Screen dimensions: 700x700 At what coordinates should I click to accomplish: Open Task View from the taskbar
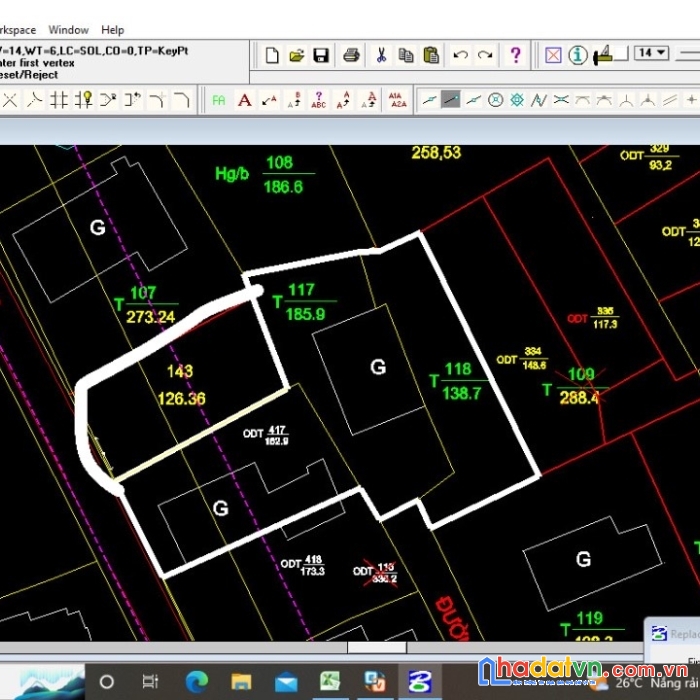tap(150, 682)
